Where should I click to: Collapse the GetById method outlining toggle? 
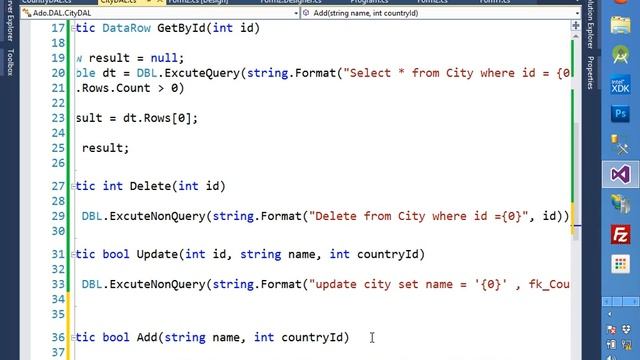[x=73, y=28]
